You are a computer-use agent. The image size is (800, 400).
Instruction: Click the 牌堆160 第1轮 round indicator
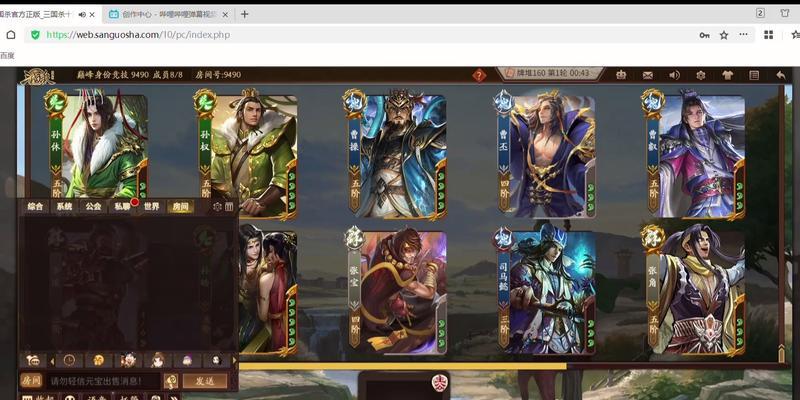point(553,73)
